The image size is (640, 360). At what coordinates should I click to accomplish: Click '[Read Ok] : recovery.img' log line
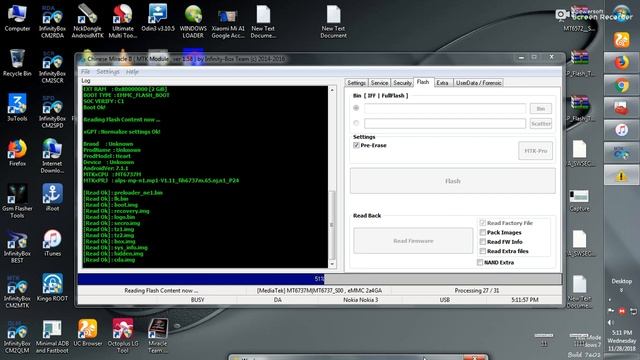[x=116, y=211]
